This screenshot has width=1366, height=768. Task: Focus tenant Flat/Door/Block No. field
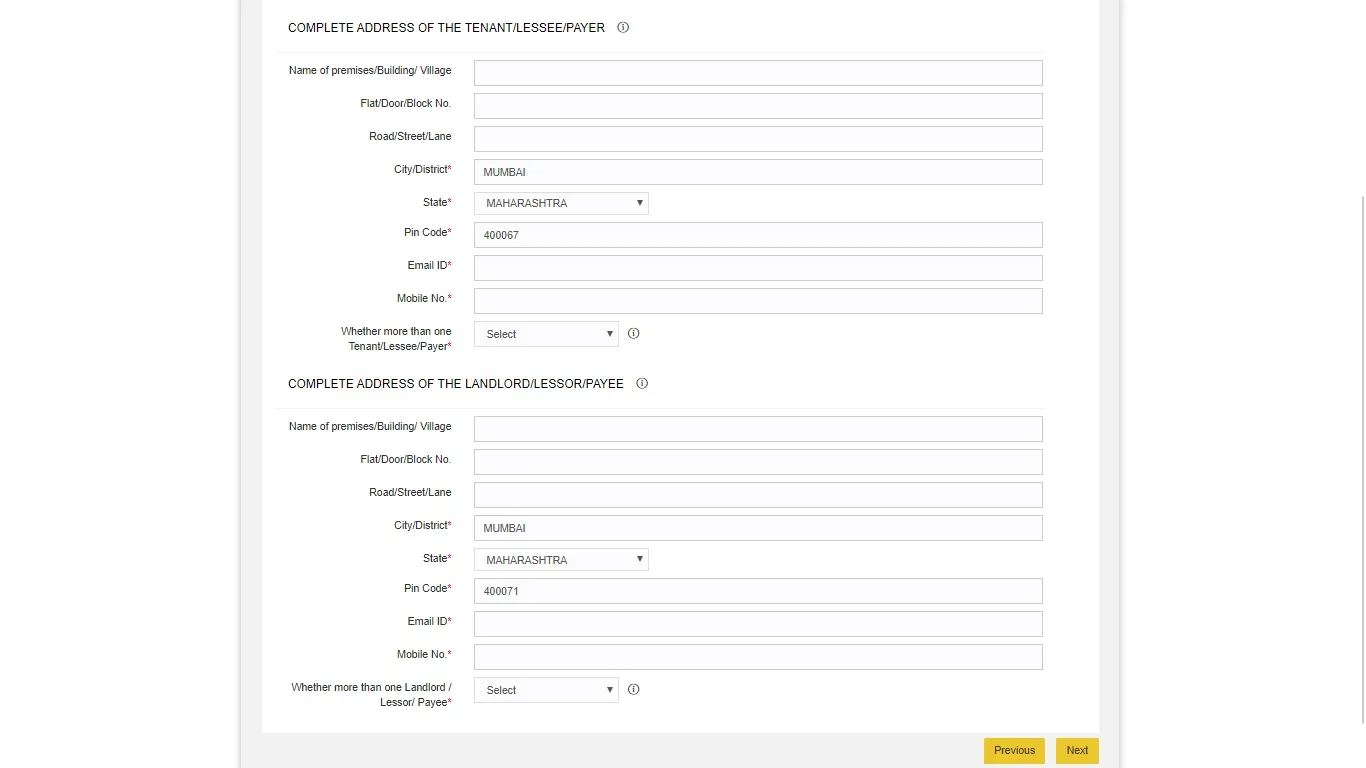(758, 106)
